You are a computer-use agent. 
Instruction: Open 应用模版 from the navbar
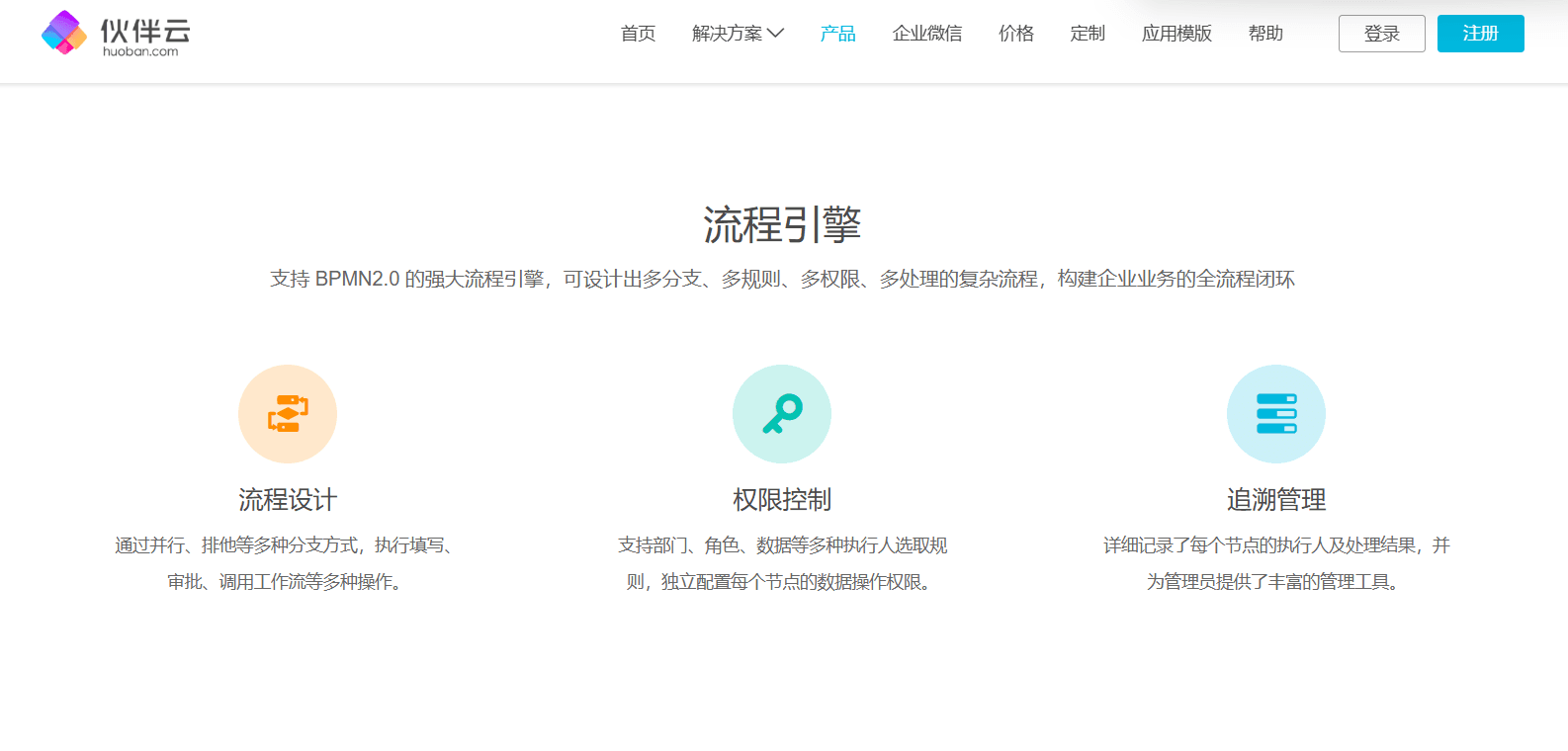point(1176,34)
